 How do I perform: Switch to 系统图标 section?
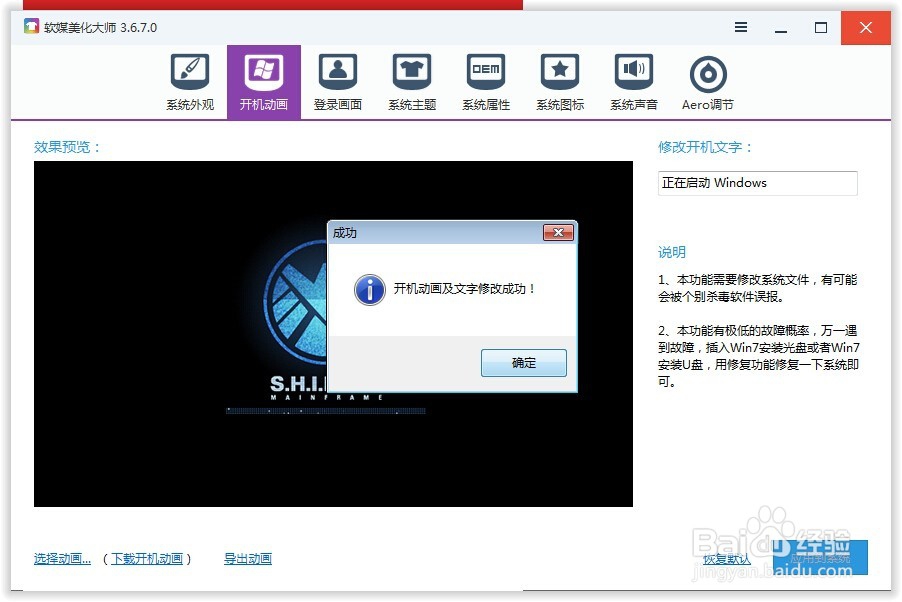point(560,82)
